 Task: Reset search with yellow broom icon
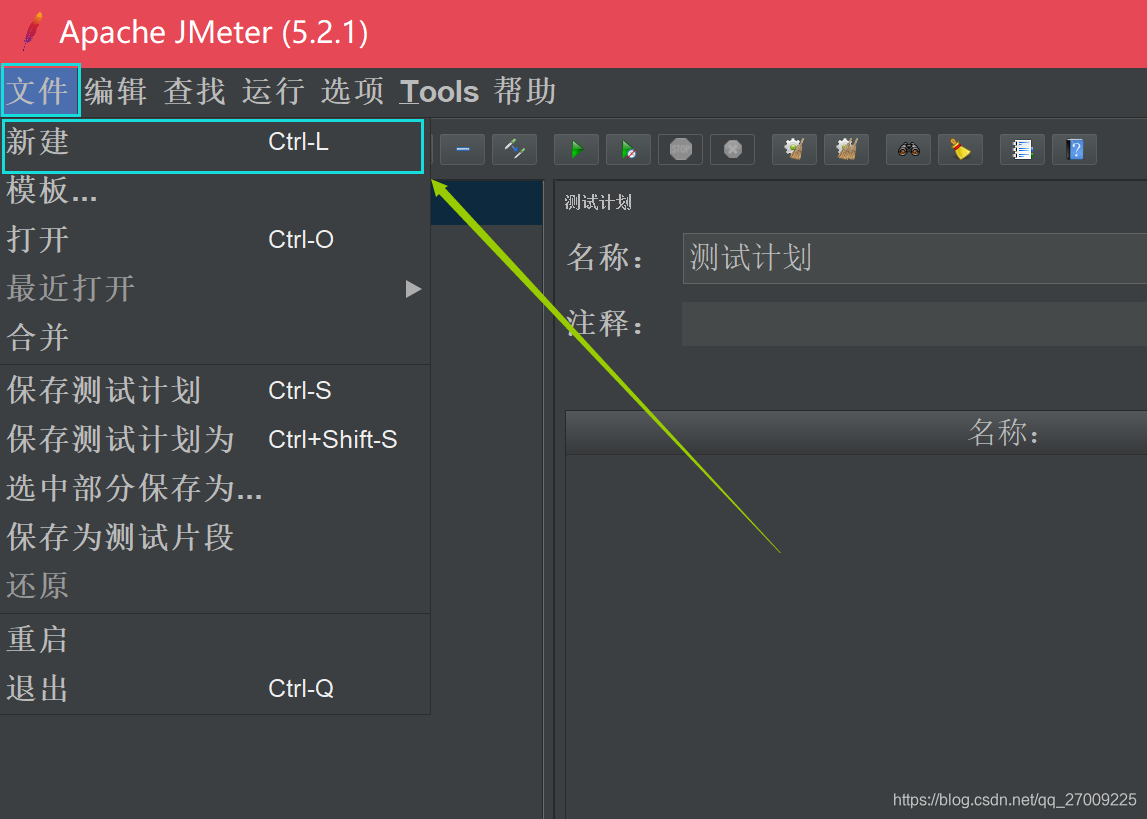960,149
